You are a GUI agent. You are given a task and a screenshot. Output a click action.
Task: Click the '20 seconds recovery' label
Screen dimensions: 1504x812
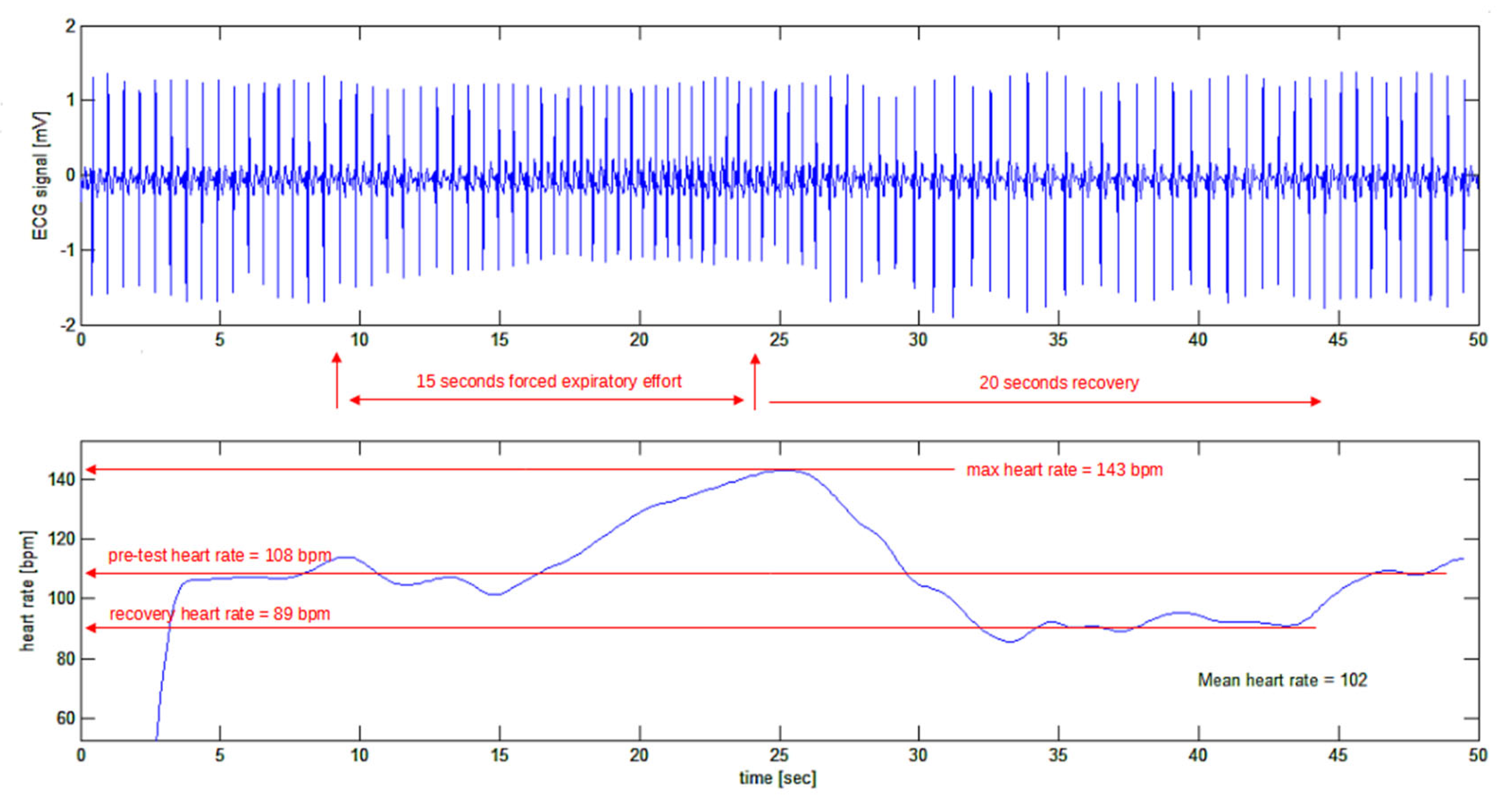pyautogui.click(x=1059, y=383)
